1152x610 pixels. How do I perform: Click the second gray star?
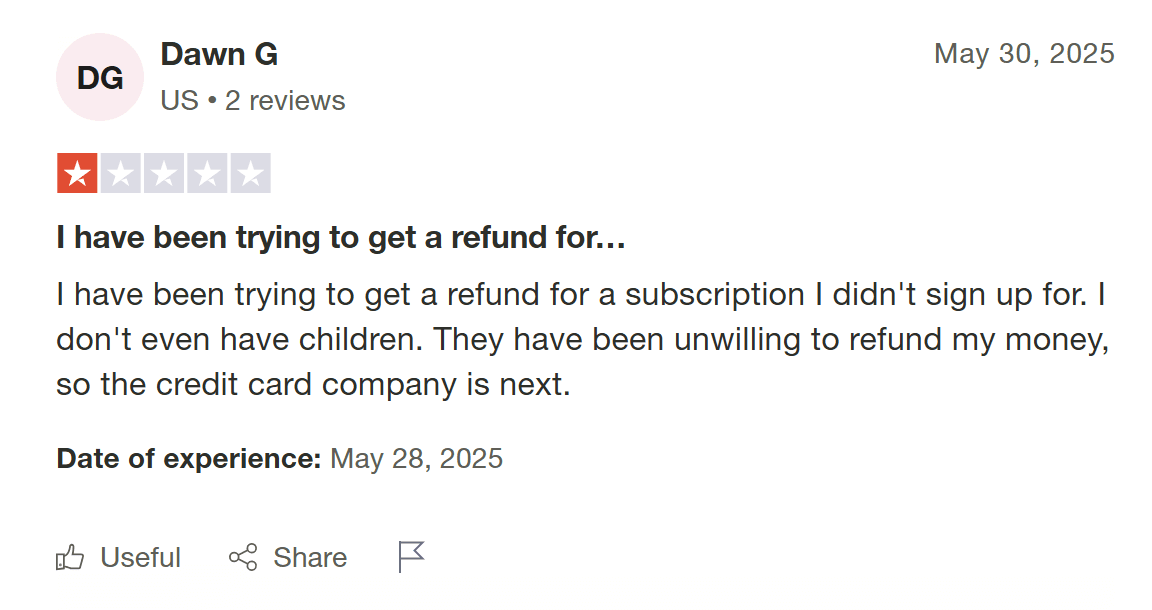click(x=120, y=174)
